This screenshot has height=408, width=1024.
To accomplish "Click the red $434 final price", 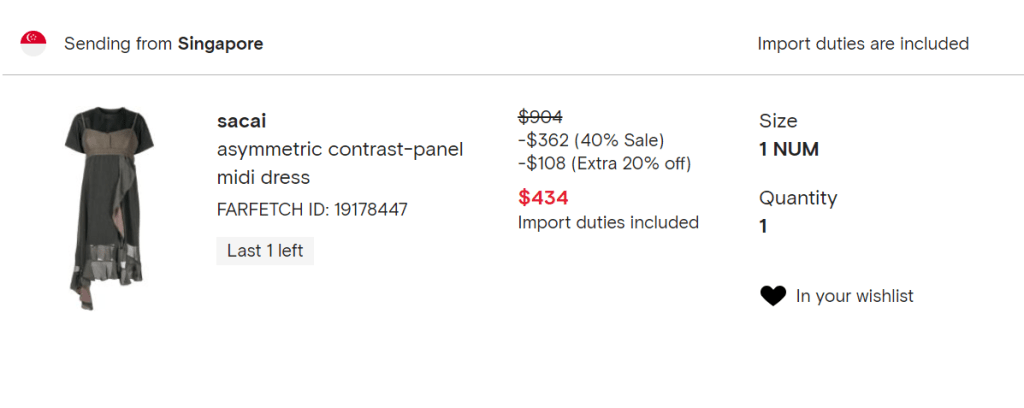I will [543, 198].
